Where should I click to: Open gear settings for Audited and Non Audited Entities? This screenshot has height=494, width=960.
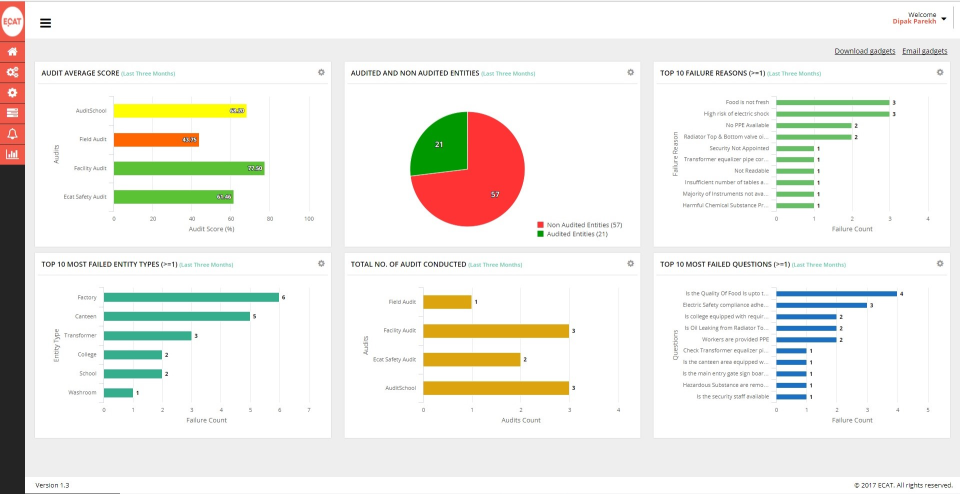tap(631, 72)
